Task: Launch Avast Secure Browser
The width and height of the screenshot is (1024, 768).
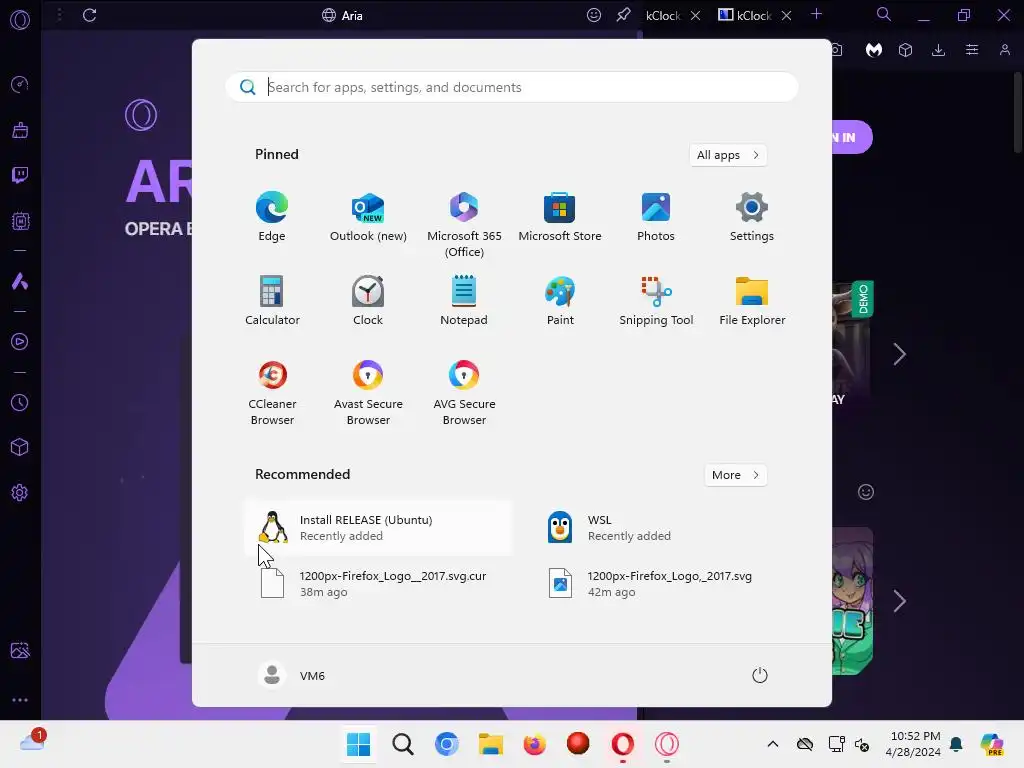Action: 368,392
